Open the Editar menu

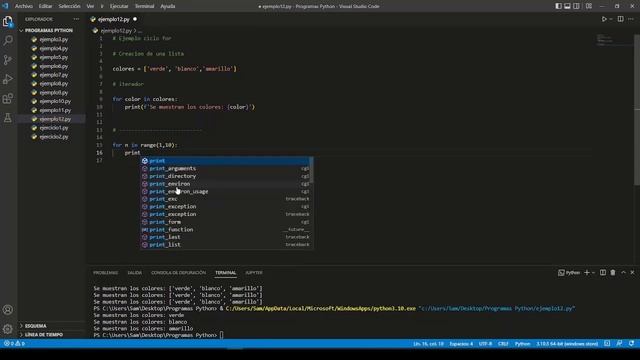45,6
